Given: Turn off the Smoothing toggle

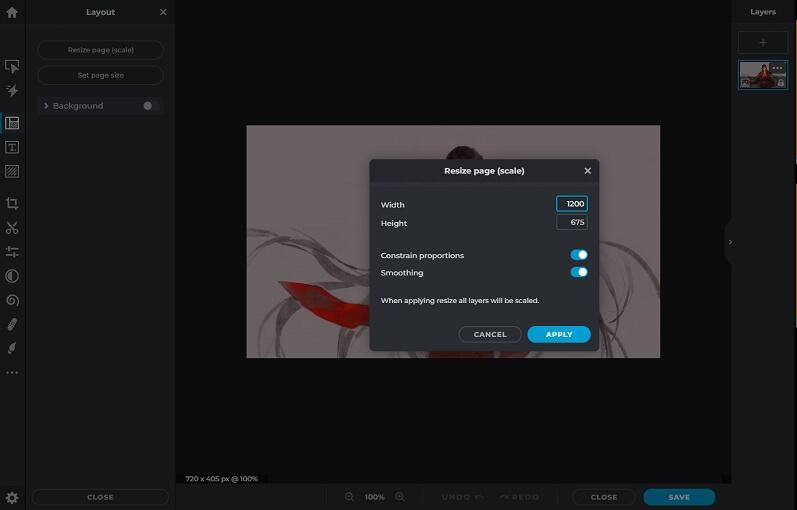Looking at the screenshot, I should point(579,272).
